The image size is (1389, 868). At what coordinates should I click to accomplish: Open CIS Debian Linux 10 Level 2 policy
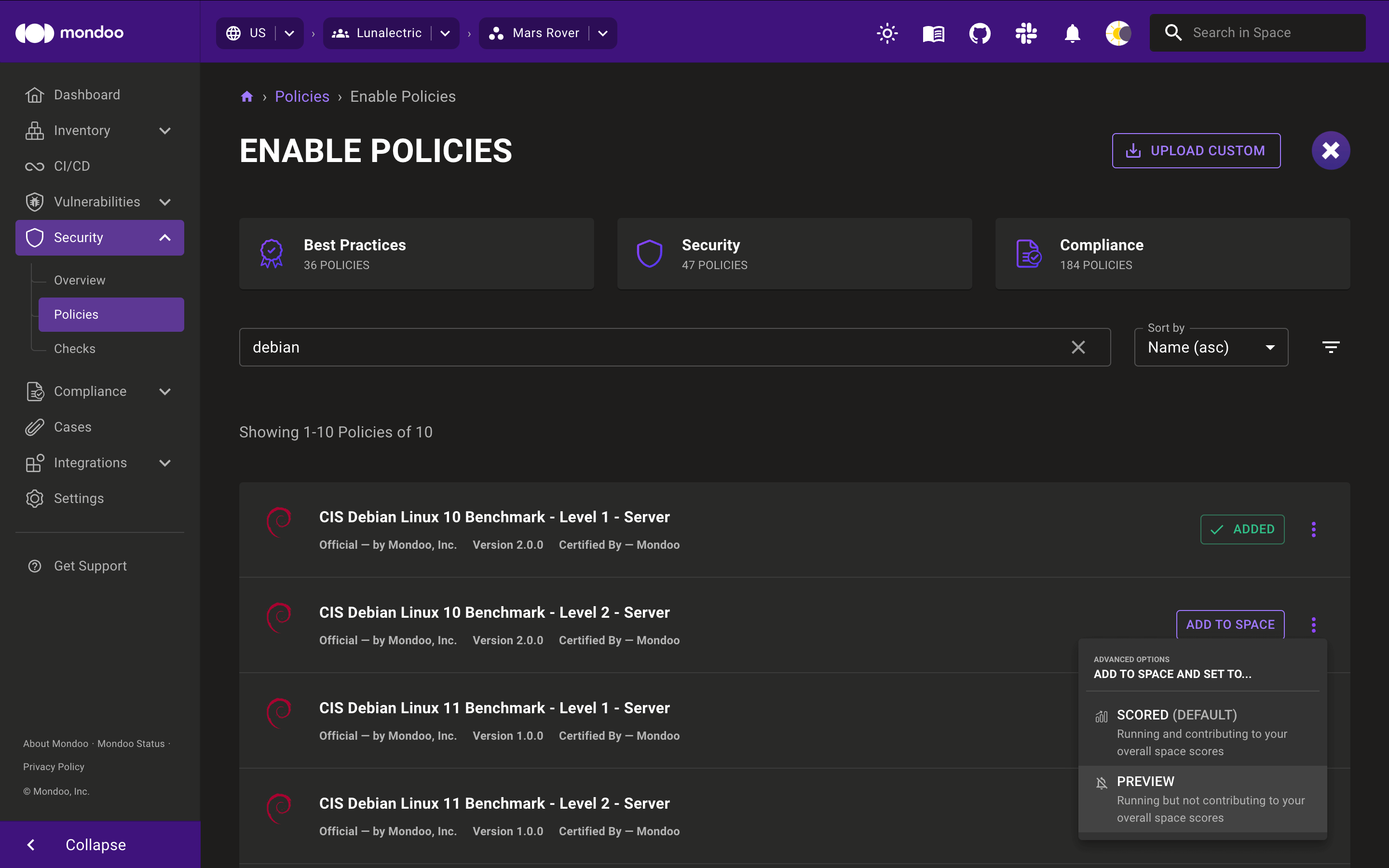(494, 612)
